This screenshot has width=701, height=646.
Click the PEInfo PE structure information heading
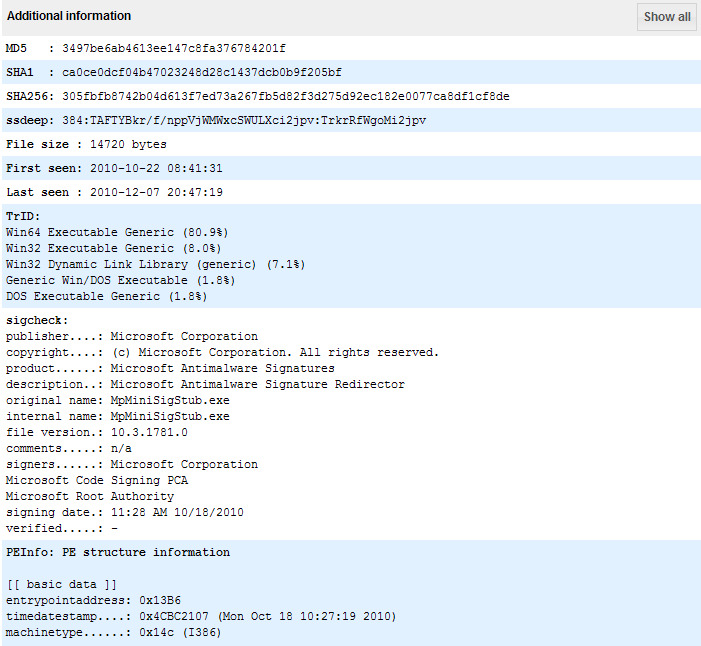pyautogui.click(x=118, y=552)
